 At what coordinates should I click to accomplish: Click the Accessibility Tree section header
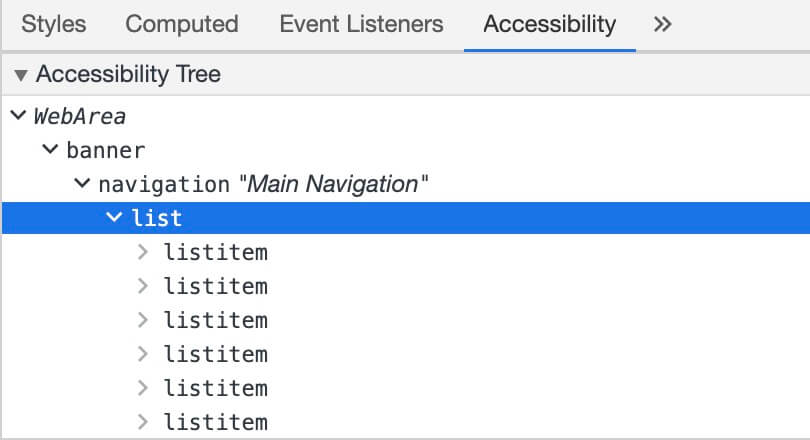point(128,74)
